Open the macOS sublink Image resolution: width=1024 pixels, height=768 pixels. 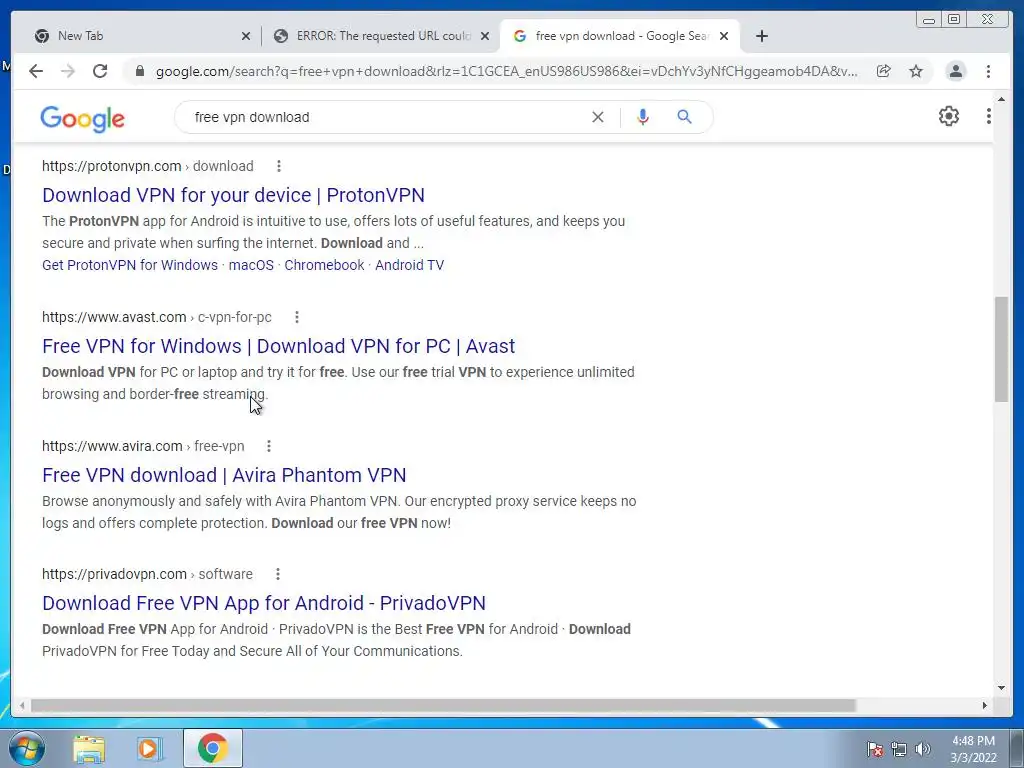pyautogui.click(x=251, y=265)
